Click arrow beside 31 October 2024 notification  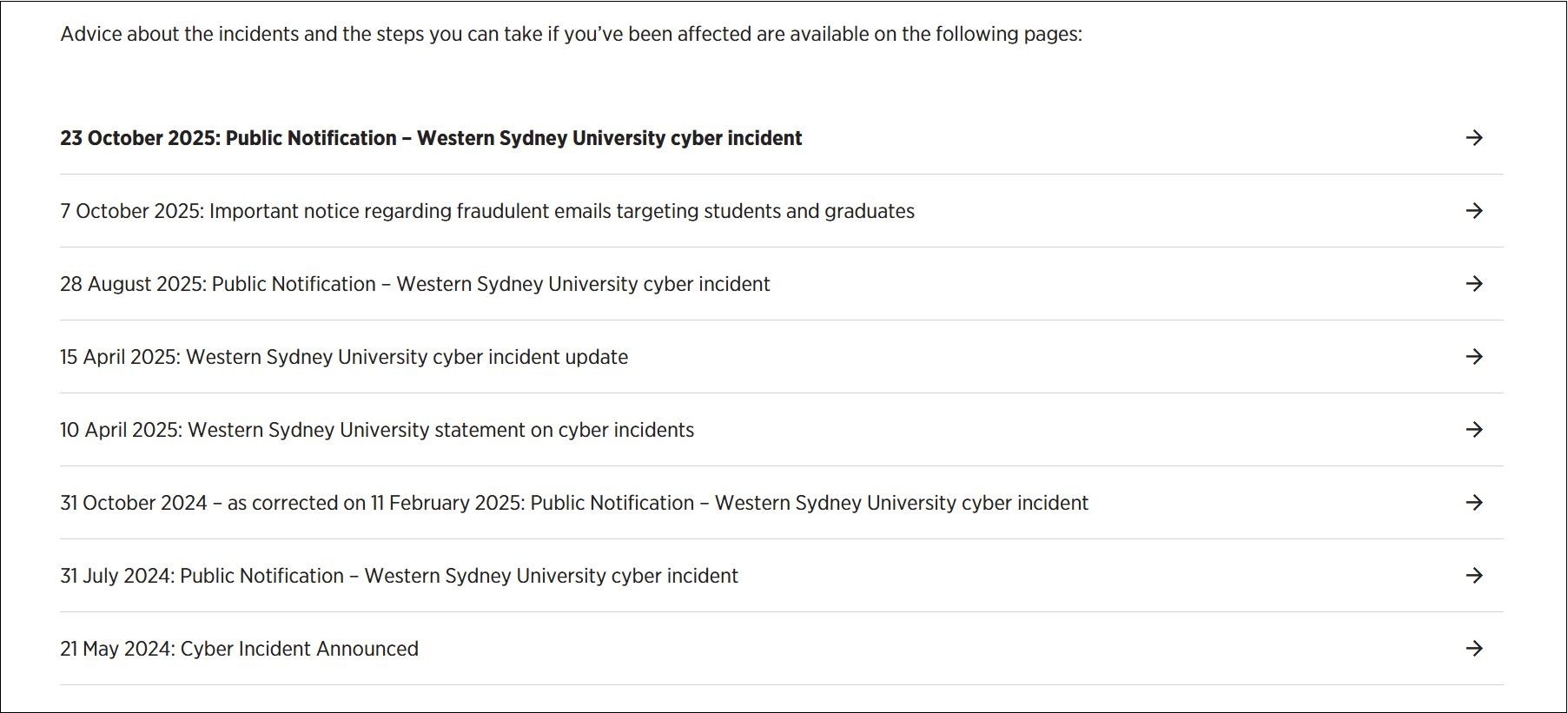[x=1473, y=503]
